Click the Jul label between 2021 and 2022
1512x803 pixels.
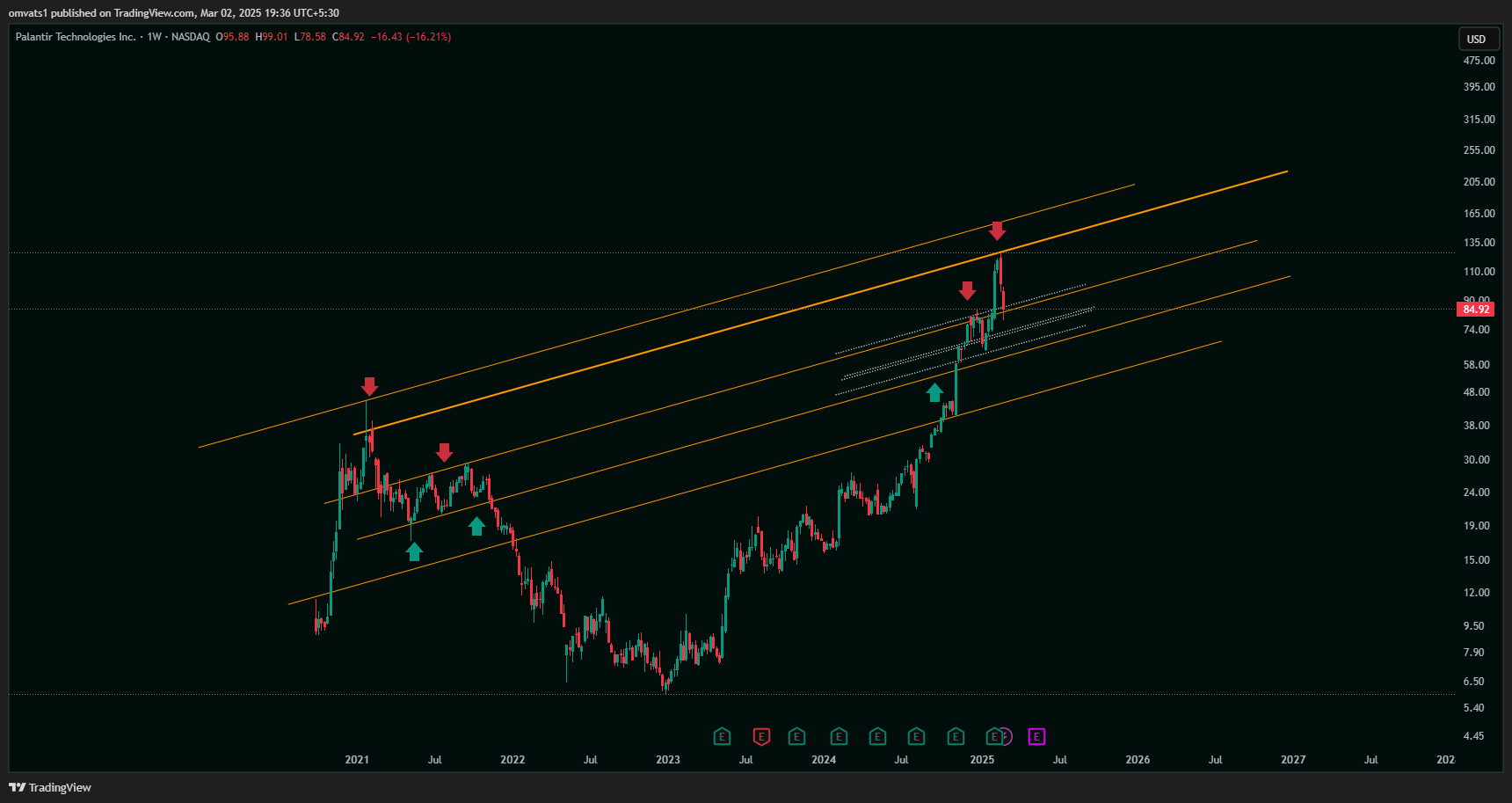[x=435, y=760]
